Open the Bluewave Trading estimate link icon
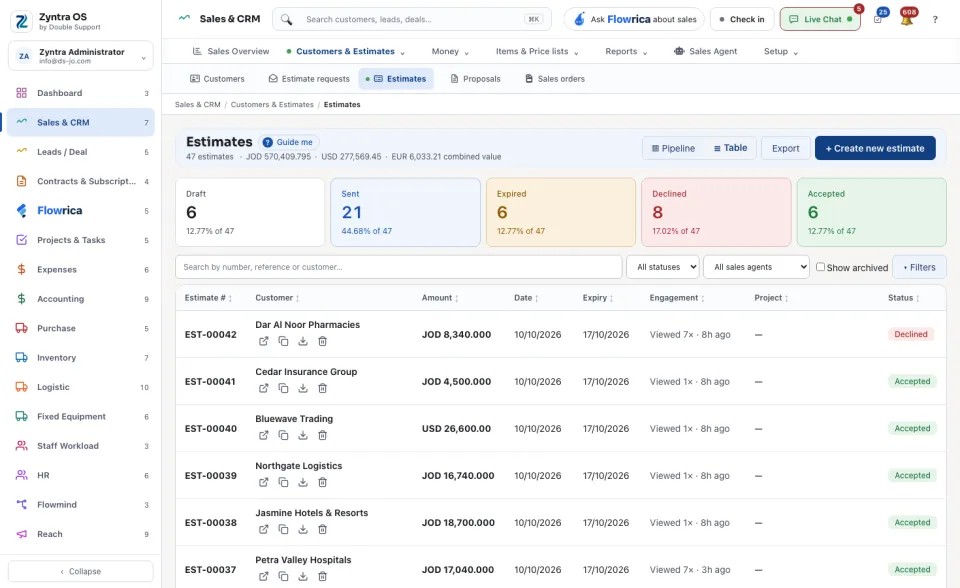This screenshot has height=588, width=960. coord(263,435)
